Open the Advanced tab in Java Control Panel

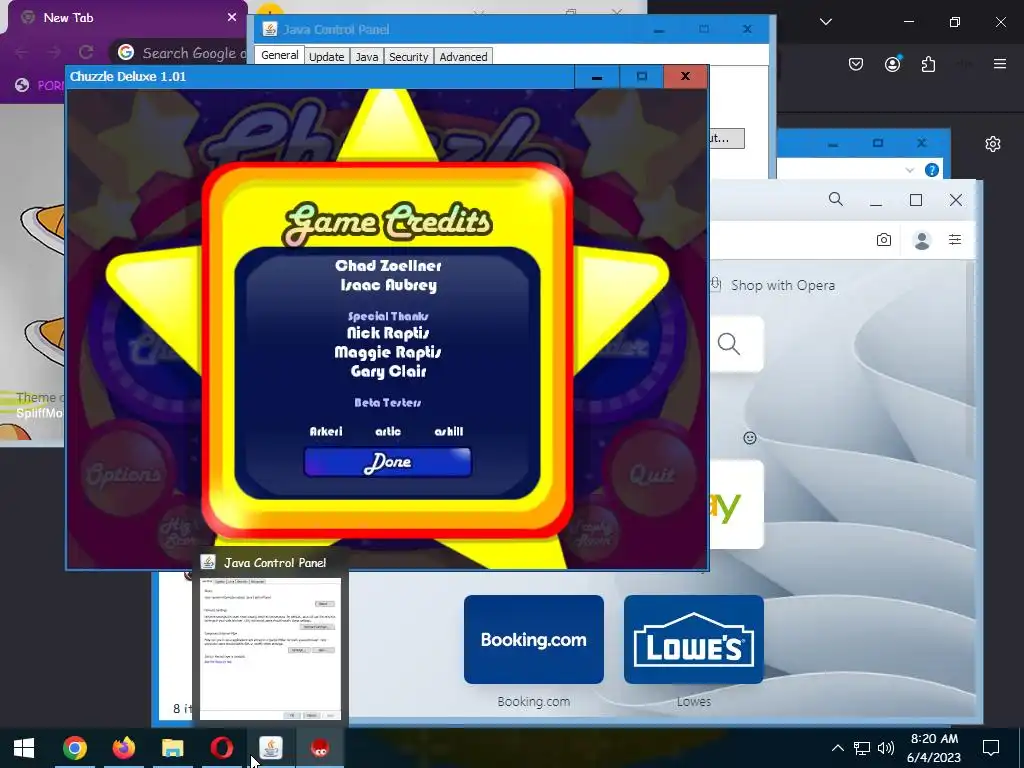pos(463,57)
